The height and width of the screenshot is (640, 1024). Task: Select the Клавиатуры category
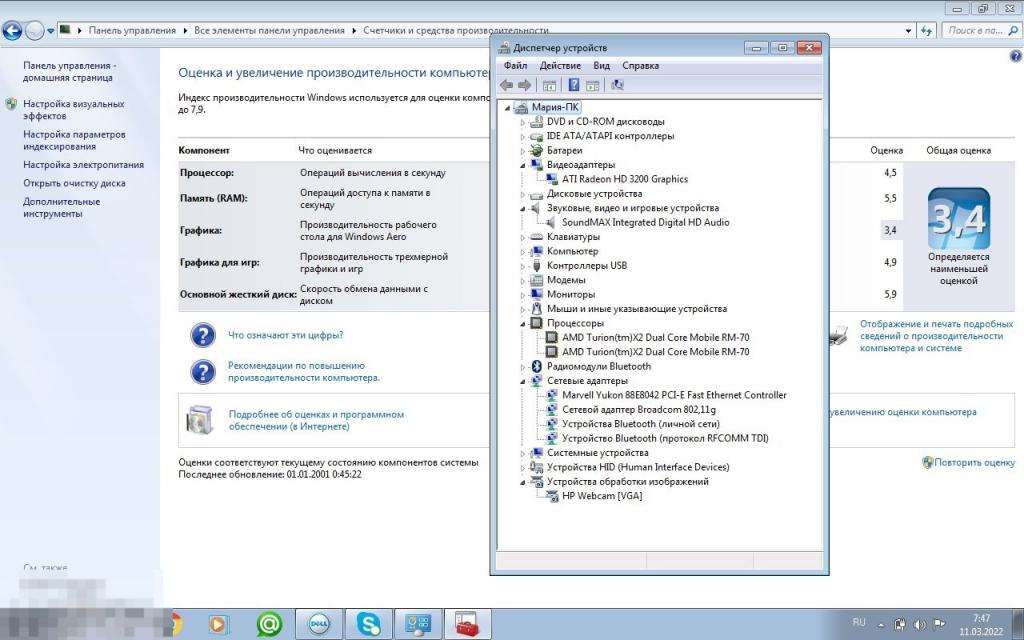click(573, 237)
